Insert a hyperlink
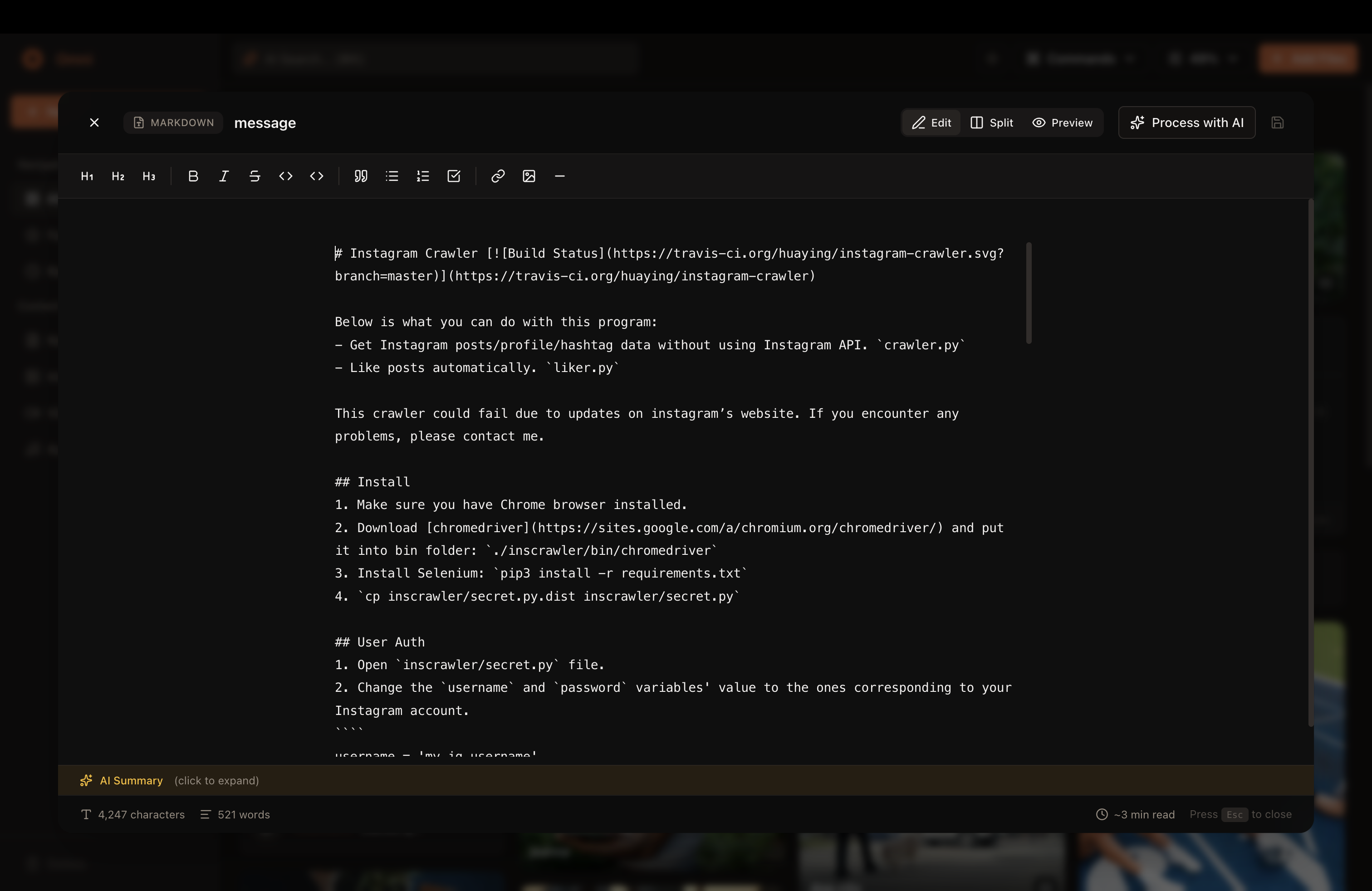 click(498, 176)
